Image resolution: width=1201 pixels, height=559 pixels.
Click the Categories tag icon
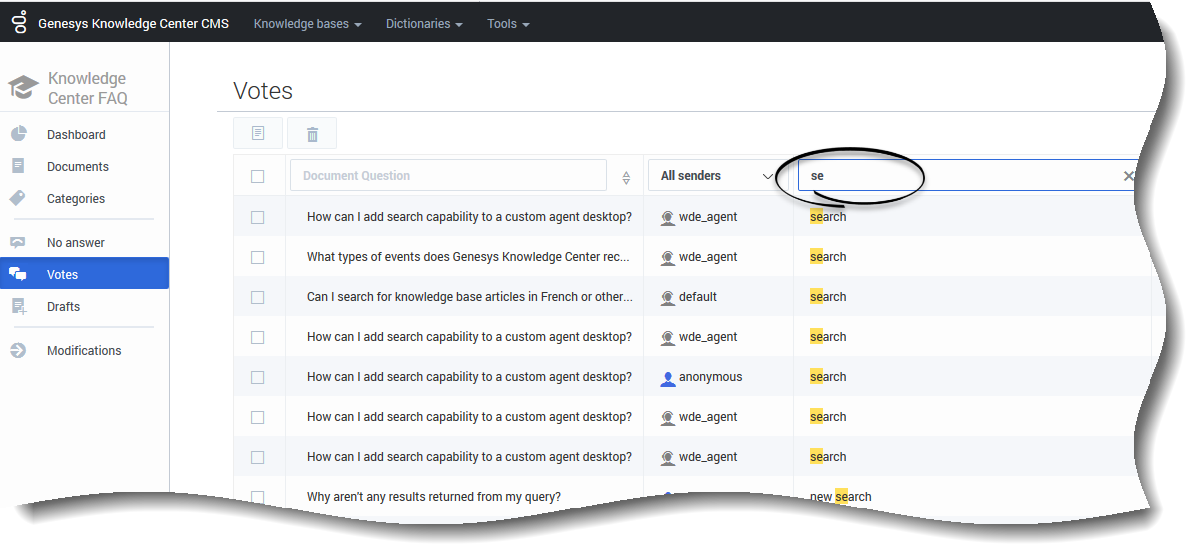[x=18, y=199]
